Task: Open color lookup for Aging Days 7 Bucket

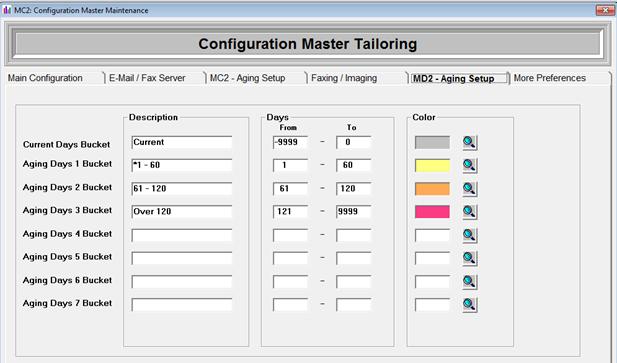Action: coord(469,304)
